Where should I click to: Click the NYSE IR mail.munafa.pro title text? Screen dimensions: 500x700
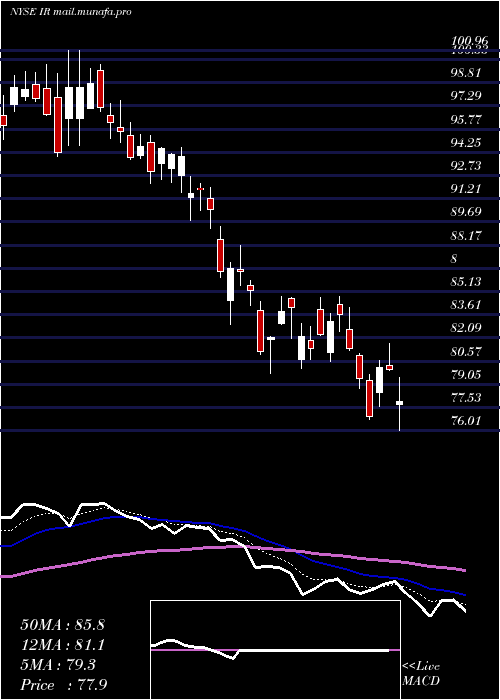(x=71, y=12)
